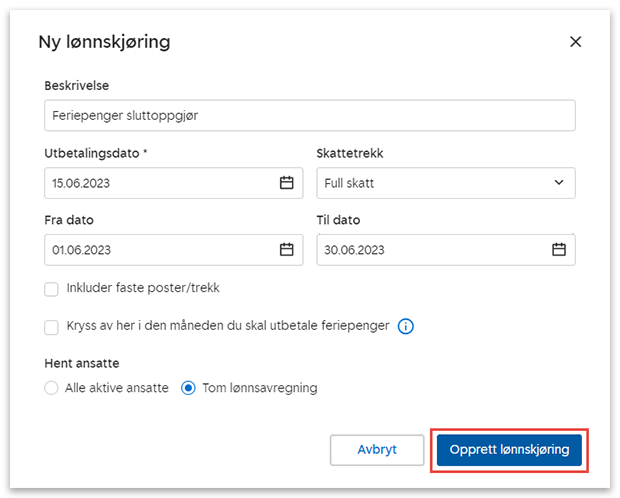Open the Full skatt combo box
This screenshot has width=620, height=498.
pyautogui.click(x=430, y=183)
